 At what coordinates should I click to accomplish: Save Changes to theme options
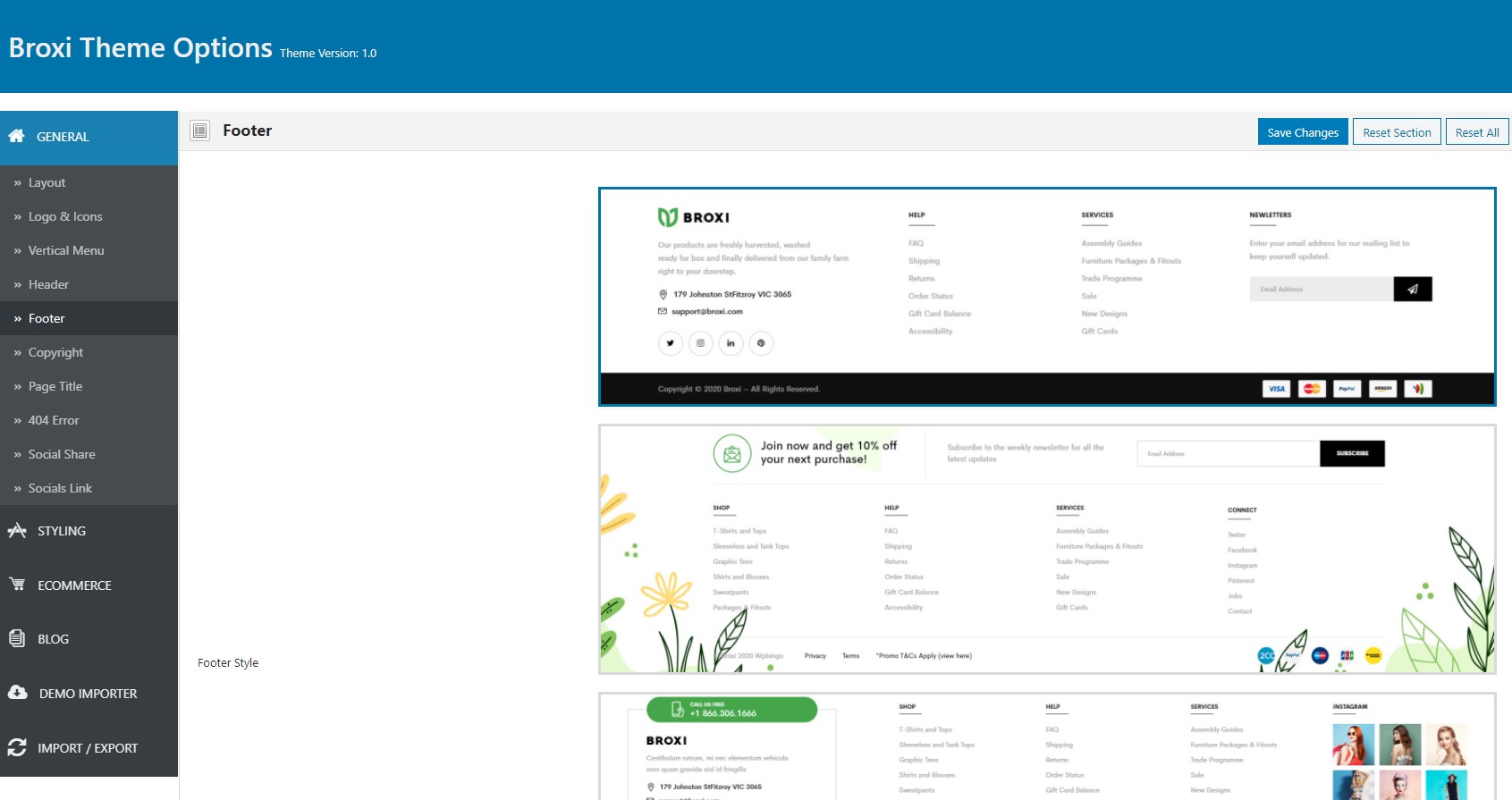click(1303, 132)
